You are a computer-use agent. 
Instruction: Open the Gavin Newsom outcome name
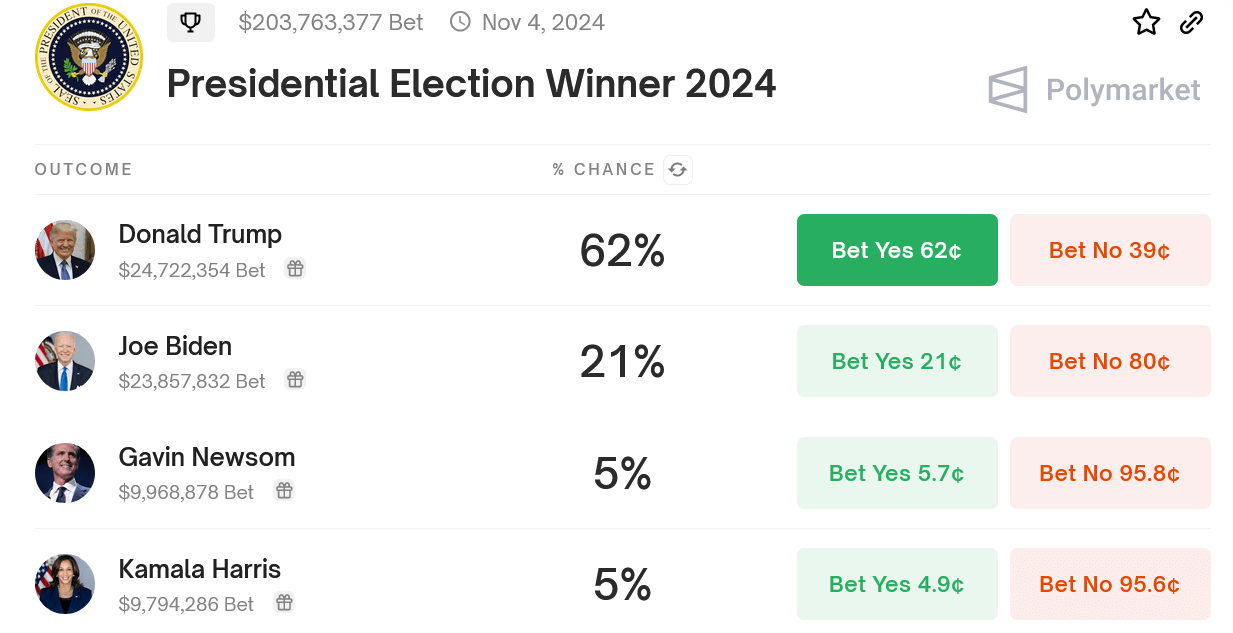pos(207,458)
